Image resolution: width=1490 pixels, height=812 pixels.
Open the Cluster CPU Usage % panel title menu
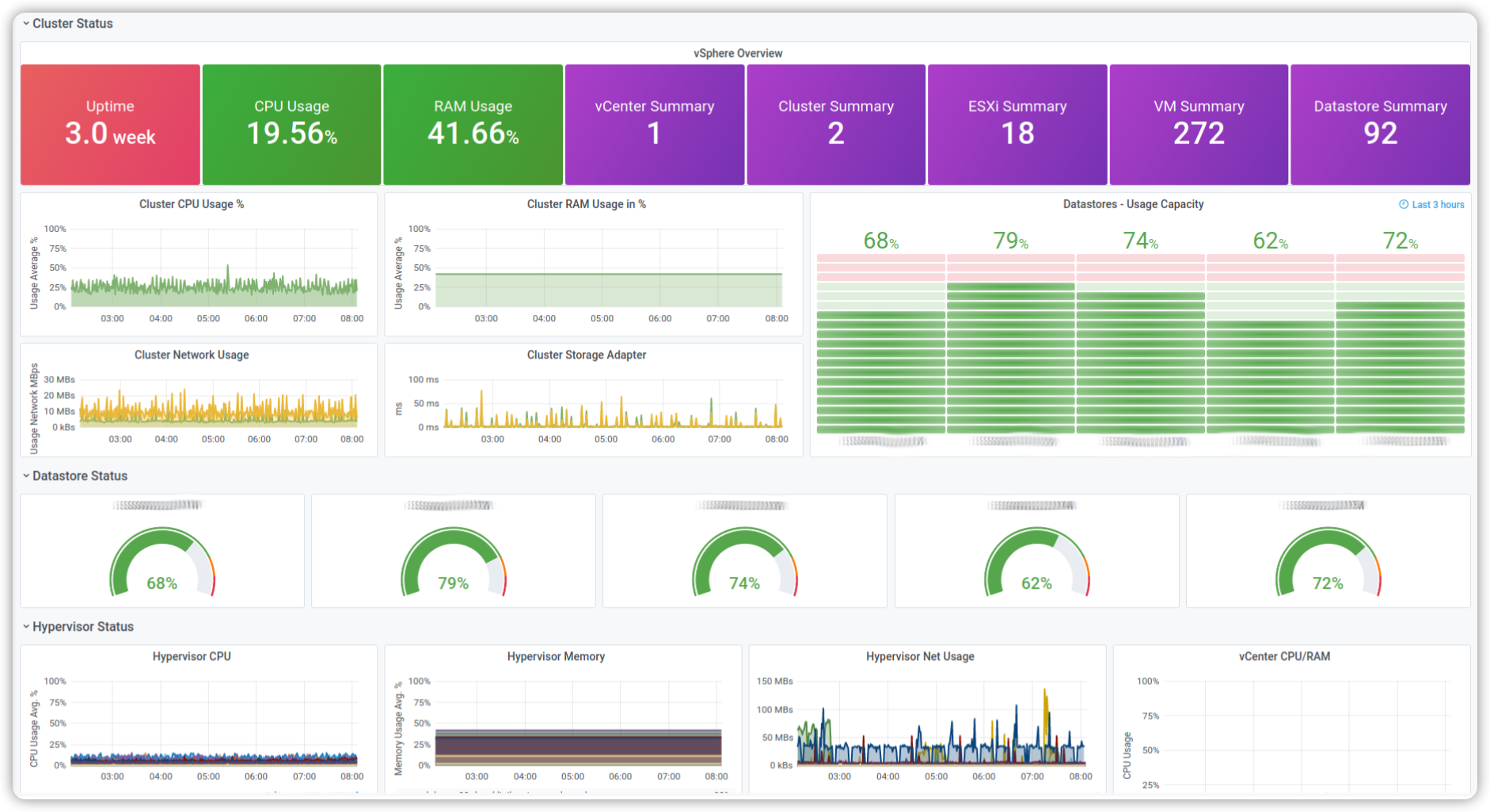[x=192, y=204]
